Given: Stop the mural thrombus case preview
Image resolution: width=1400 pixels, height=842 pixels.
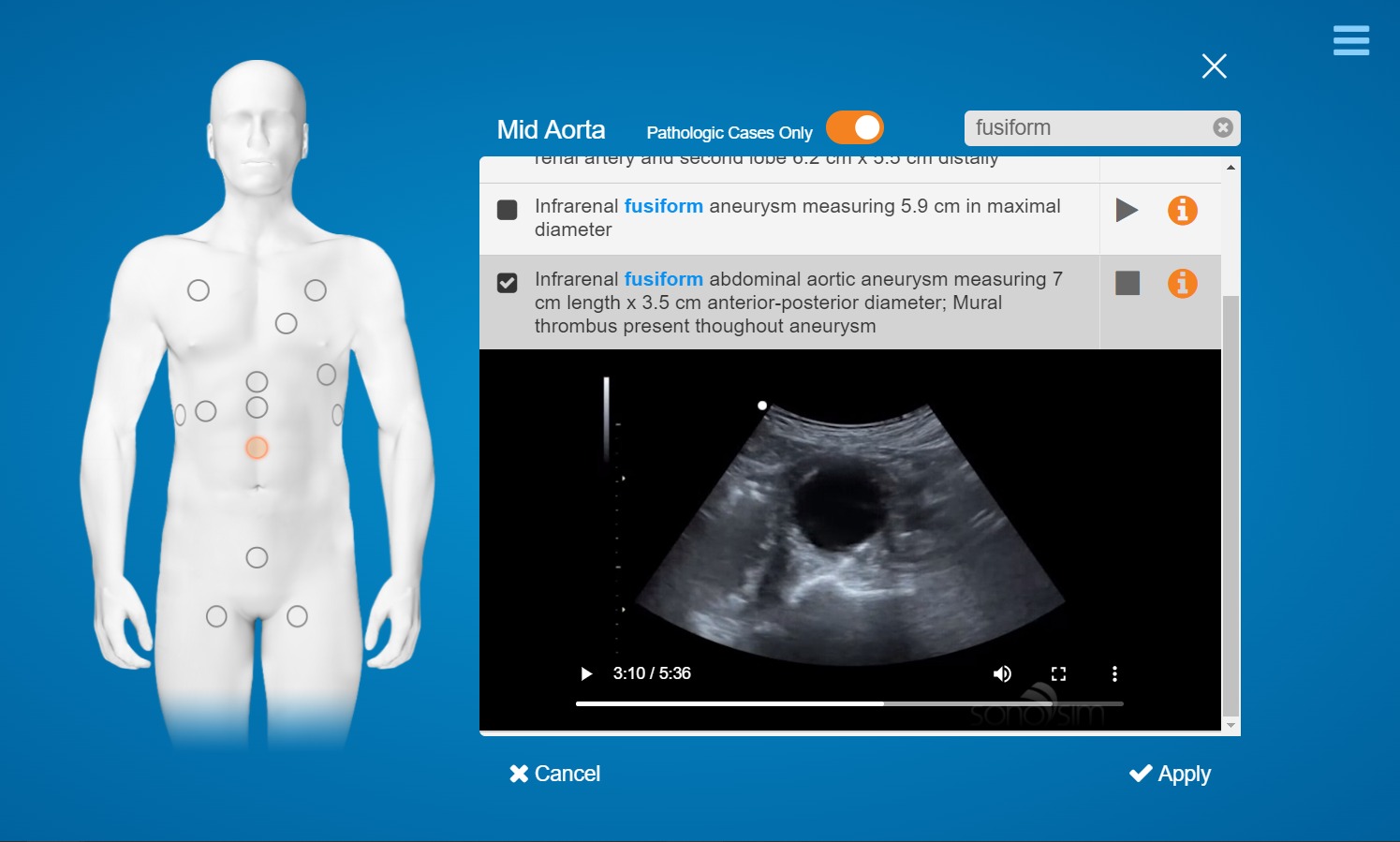Looking at the screenshot, I should tap(1127, 283).
